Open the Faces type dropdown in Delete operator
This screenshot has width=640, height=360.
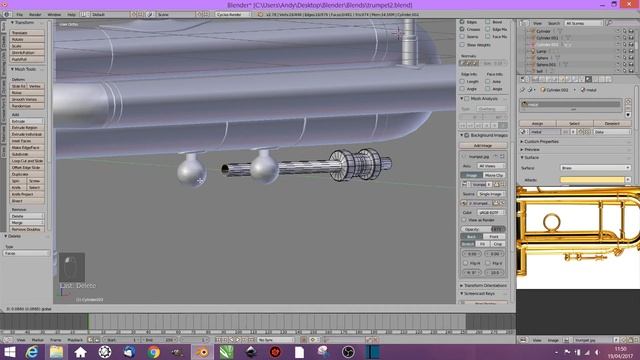(x=26, y=253)
